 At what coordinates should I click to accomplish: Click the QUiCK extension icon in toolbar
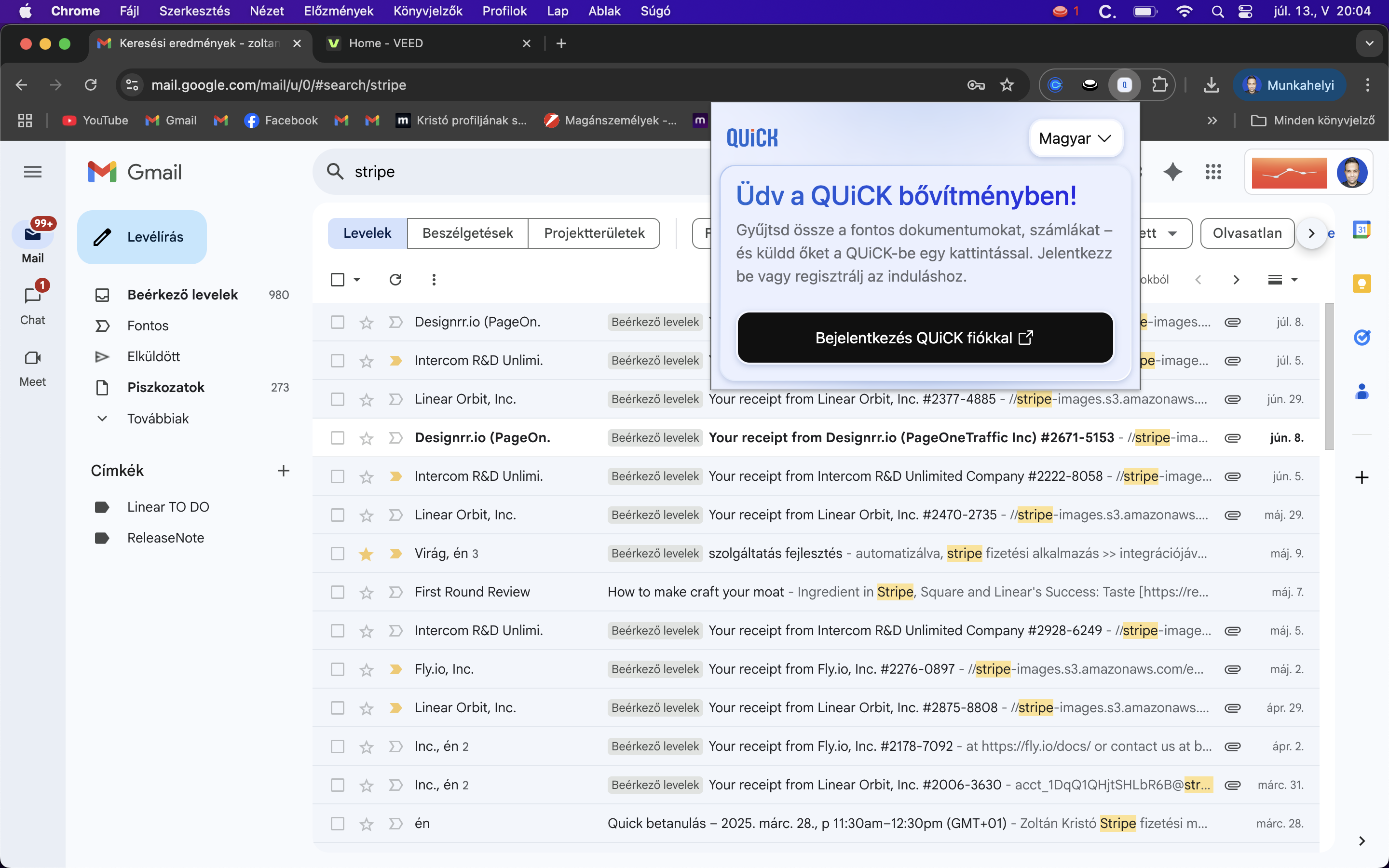tap(1124, 85)
